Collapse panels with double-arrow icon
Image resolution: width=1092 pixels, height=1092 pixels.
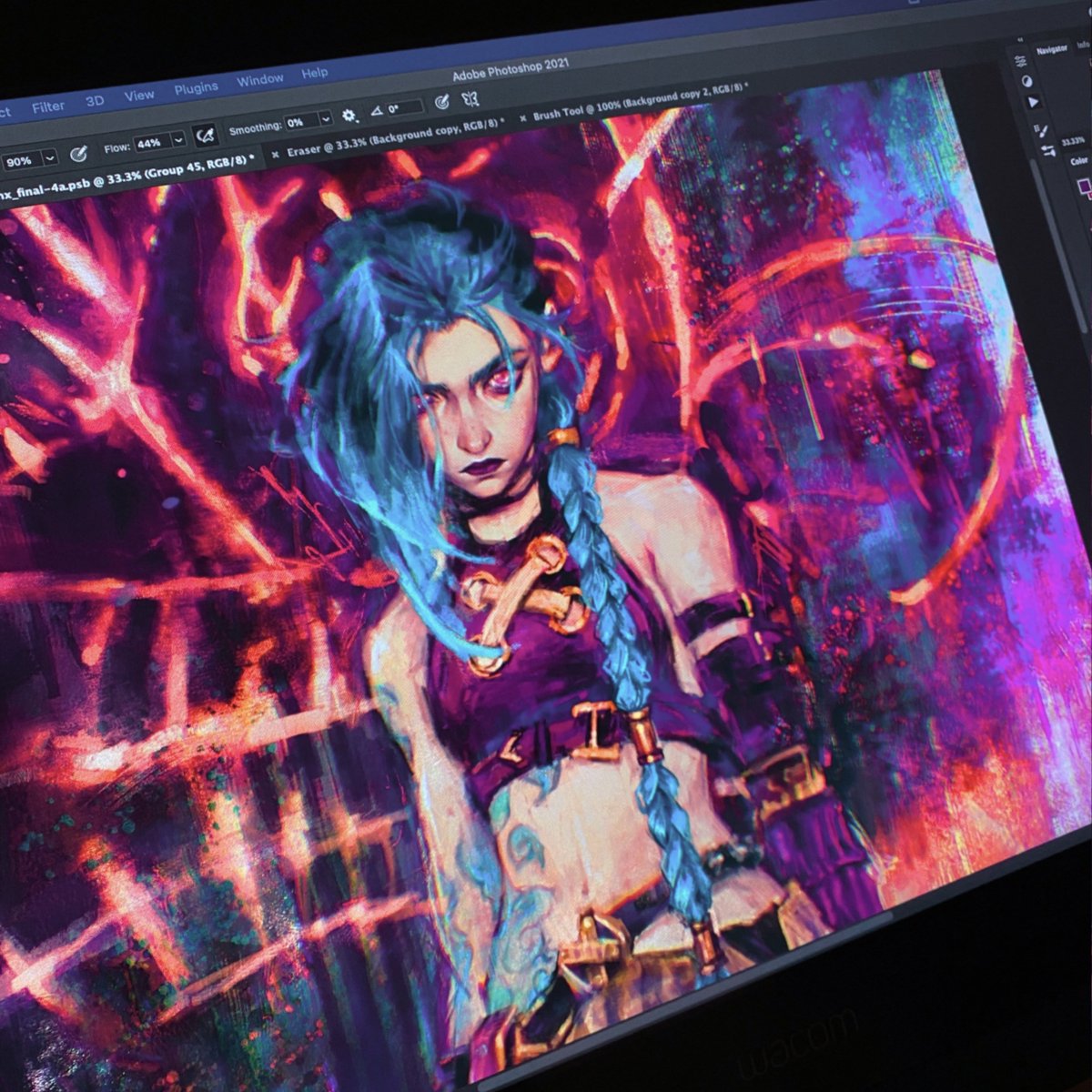[x=1020, y=40]
